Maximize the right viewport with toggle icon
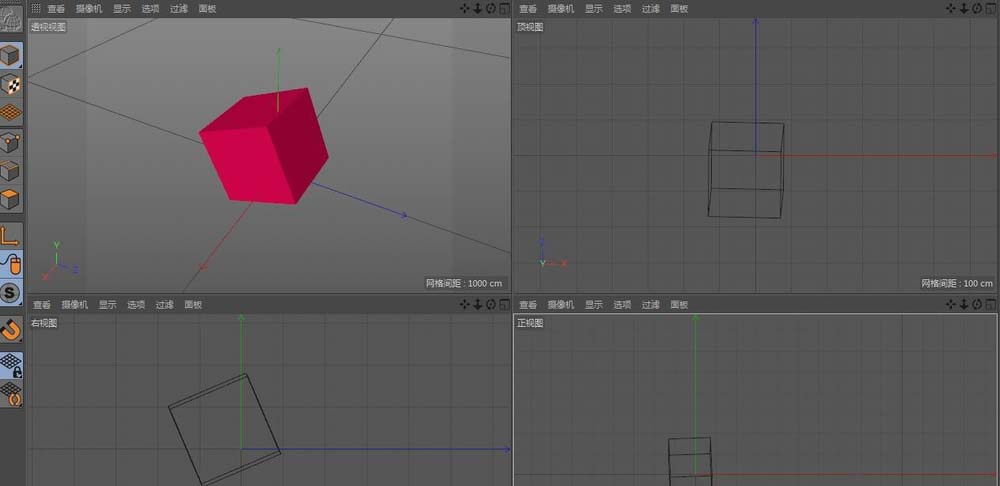Viewport: 1000px width, 486px height. (504, 304)
